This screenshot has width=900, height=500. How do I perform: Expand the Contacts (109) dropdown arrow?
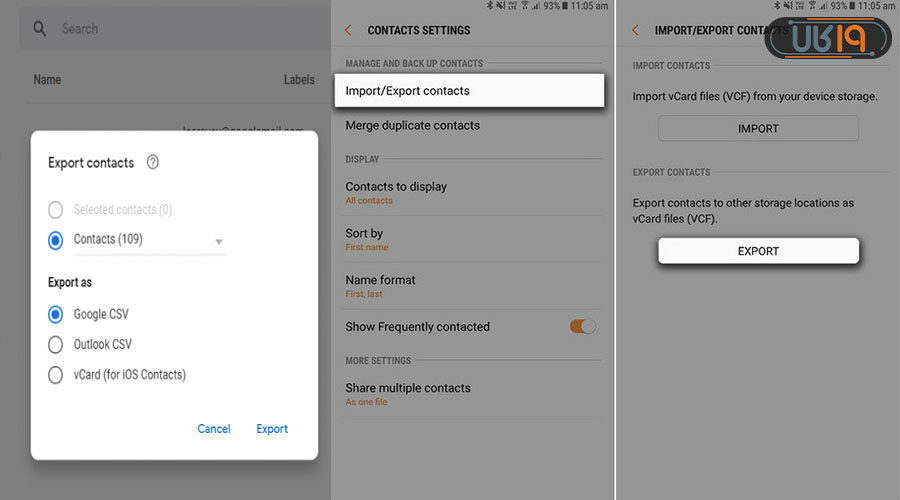tap(219, 242)
